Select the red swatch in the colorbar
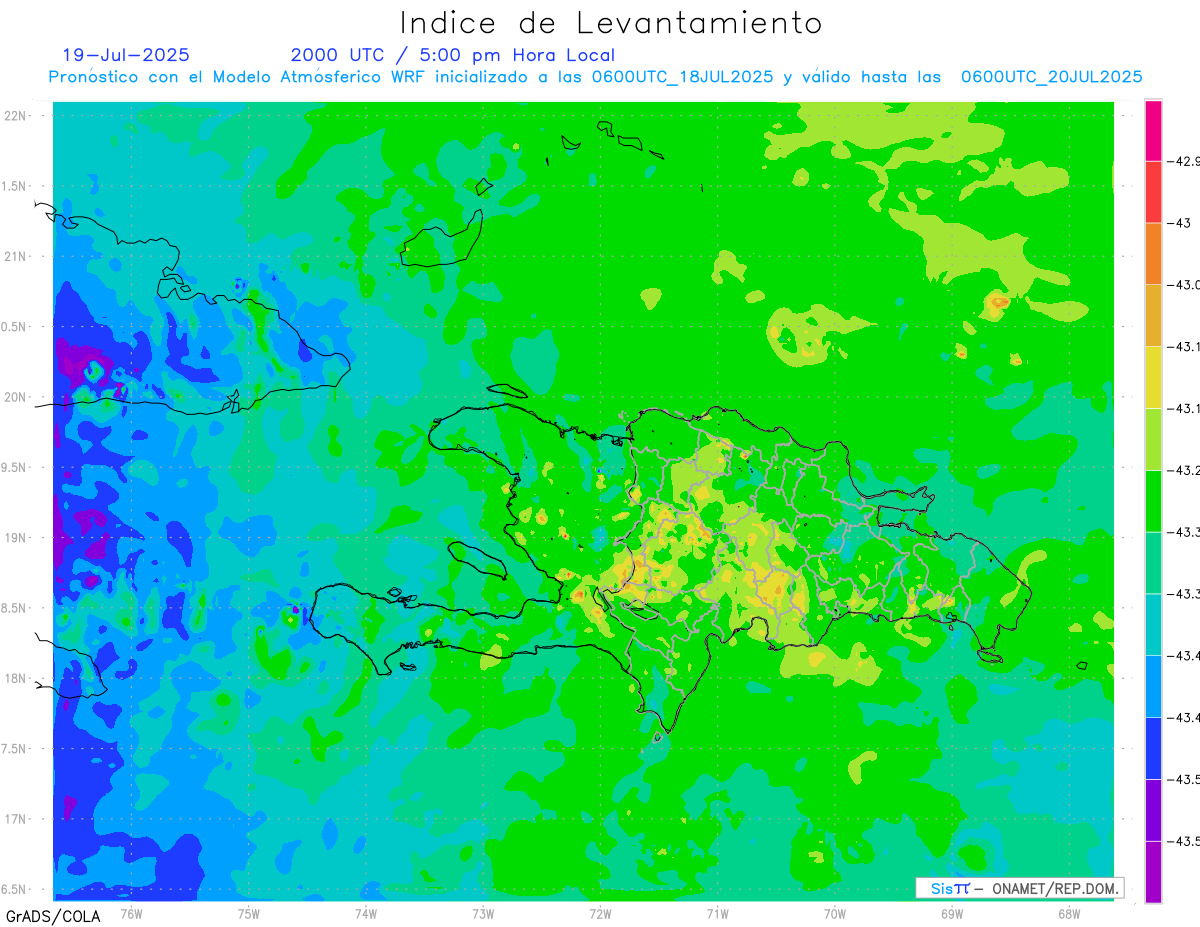Viewport: 1200px width, 927px height. pyautogui.click(x=1153, y=192)
